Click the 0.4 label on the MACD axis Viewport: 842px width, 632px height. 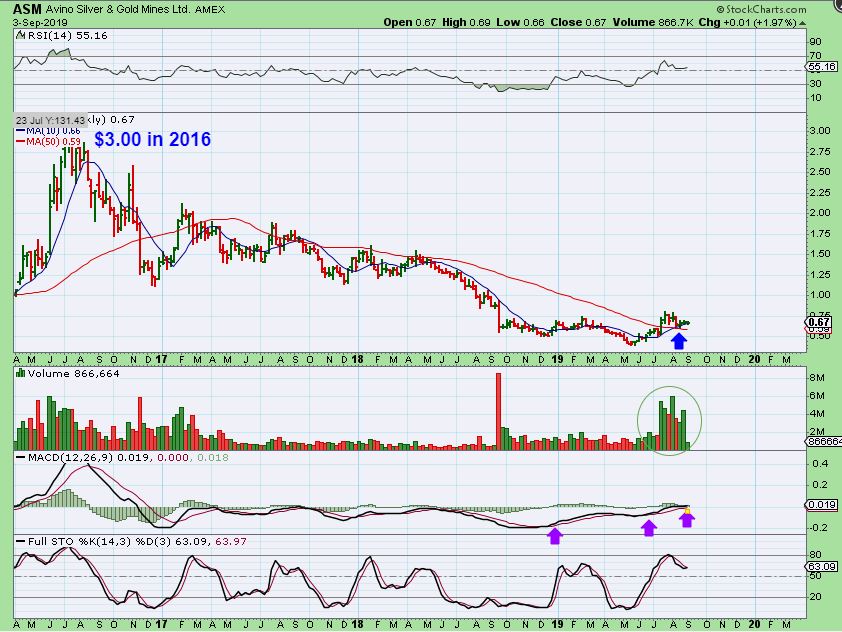click(x=819, y=463)
